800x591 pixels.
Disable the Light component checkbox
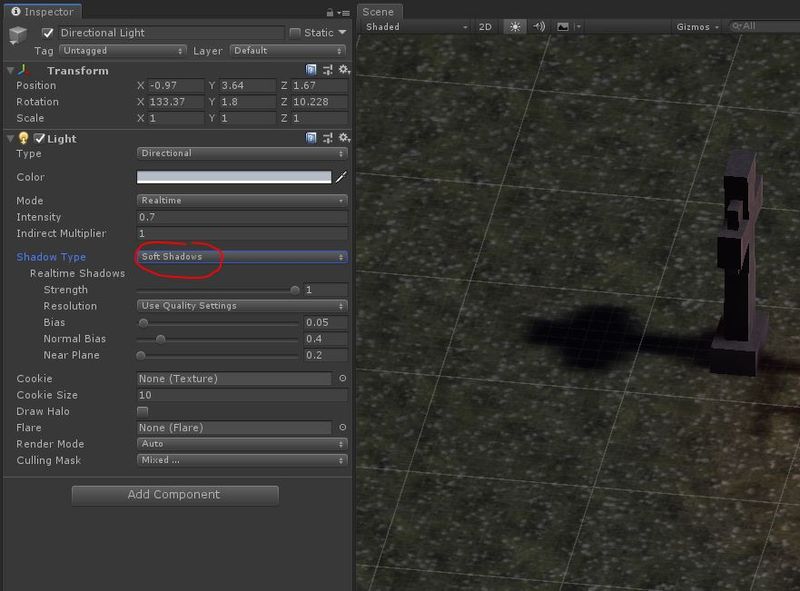point(39,138)
